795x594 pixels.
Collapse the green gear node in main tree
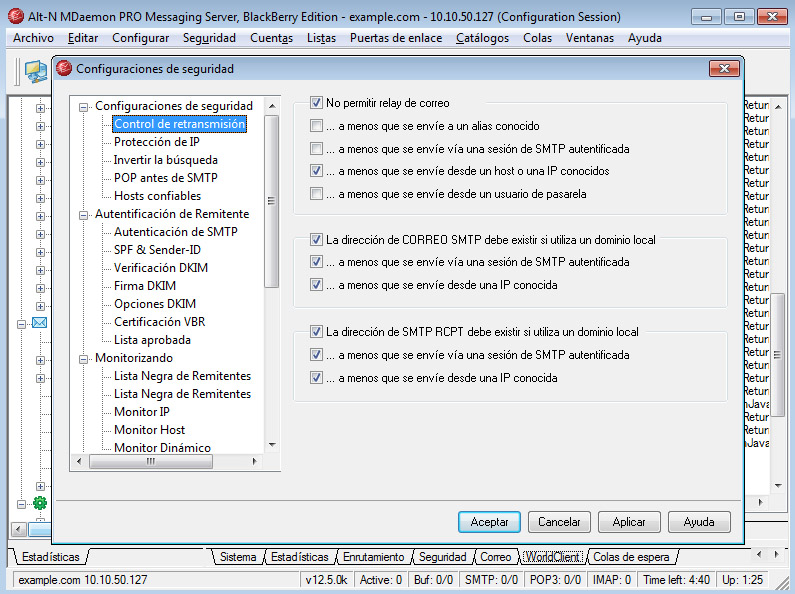point(21,504)
